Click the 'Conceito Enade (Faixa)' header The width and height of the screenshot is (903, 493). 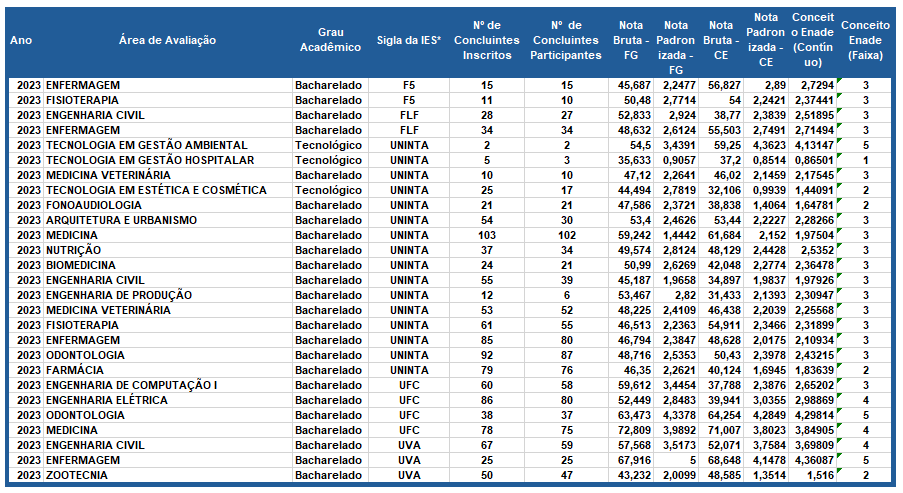(865, 40)
